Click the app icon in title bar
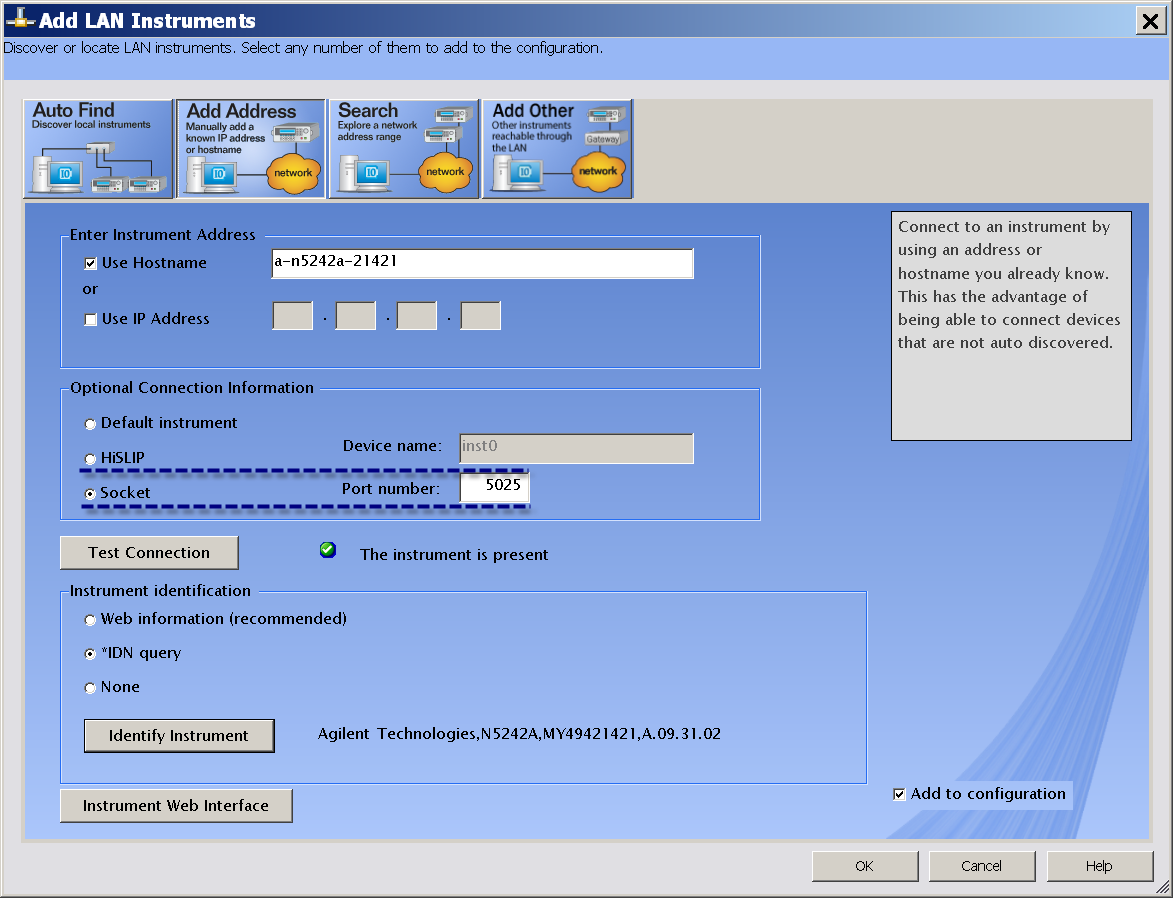 point(18,21)
